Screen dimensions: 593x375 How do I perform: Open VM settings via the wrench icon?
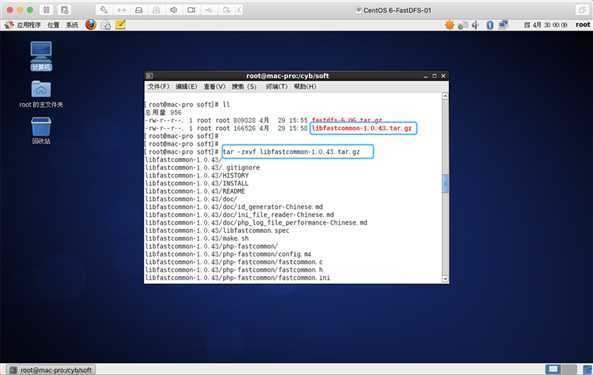pyautogui.click(x=103, y=10)
